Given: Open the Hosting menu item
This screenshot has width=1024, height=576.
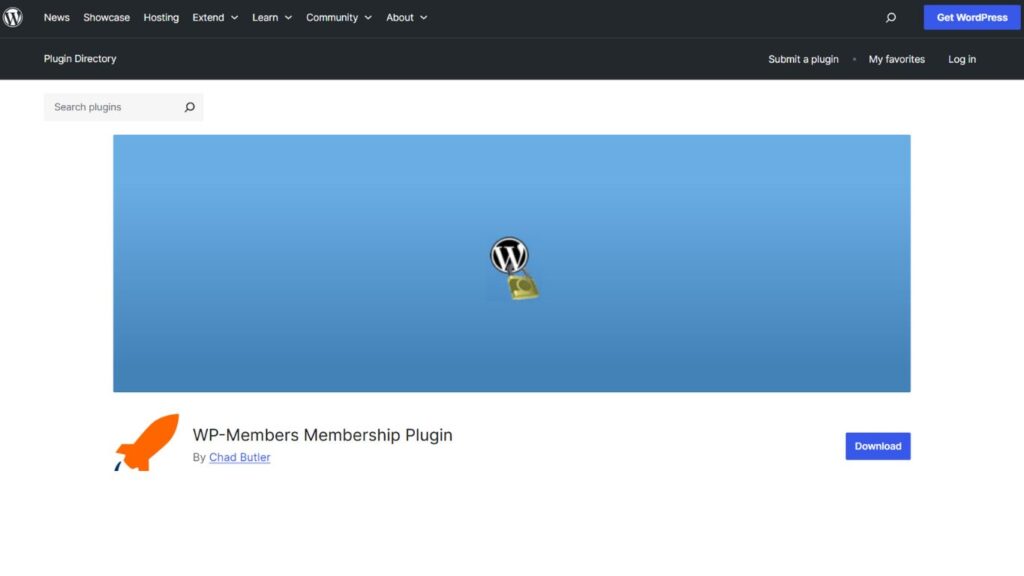Looking at the screenshot, I should (161, 17).
